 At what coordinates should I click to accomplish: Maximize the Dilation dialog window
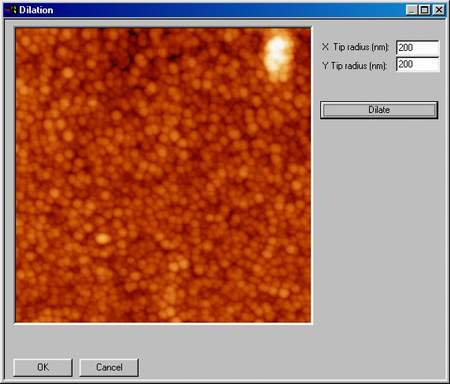coord(424,10)
